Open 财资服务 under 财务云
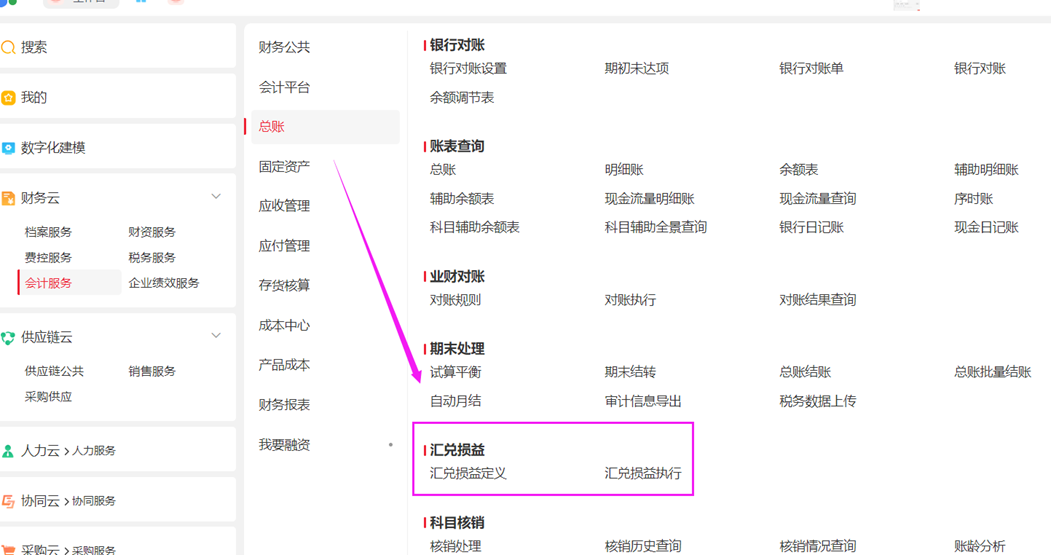Viewport: 1051px width, 555px height. tap(152, 232)
